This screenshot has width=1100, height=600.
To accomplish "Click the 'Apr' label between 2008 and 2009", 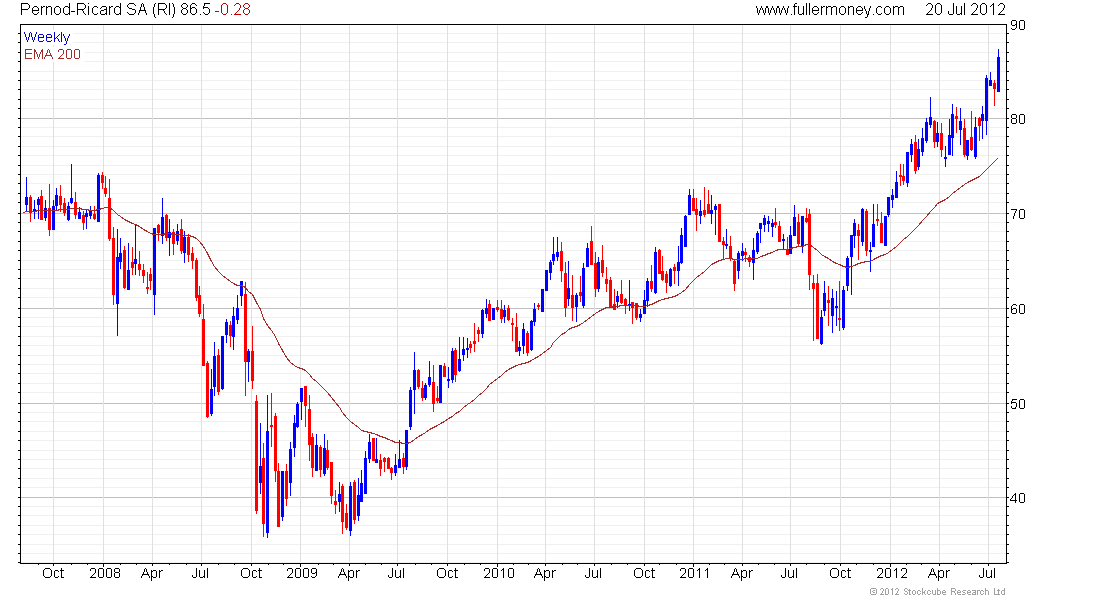I will click(x=152, y=573).
